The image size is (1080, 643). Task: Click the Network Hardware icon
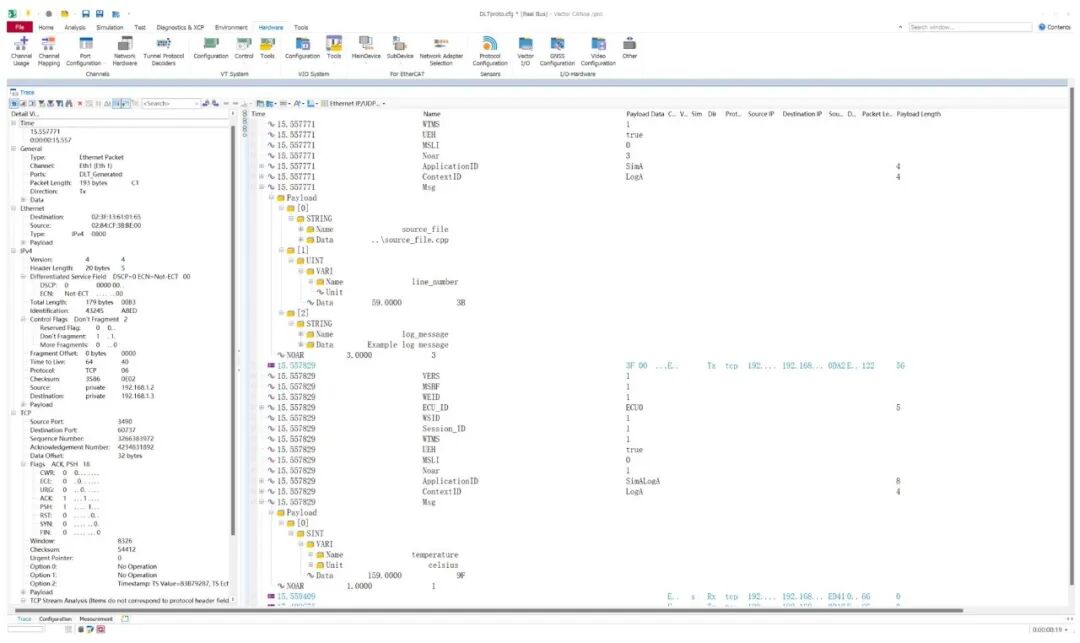point(124,50)
